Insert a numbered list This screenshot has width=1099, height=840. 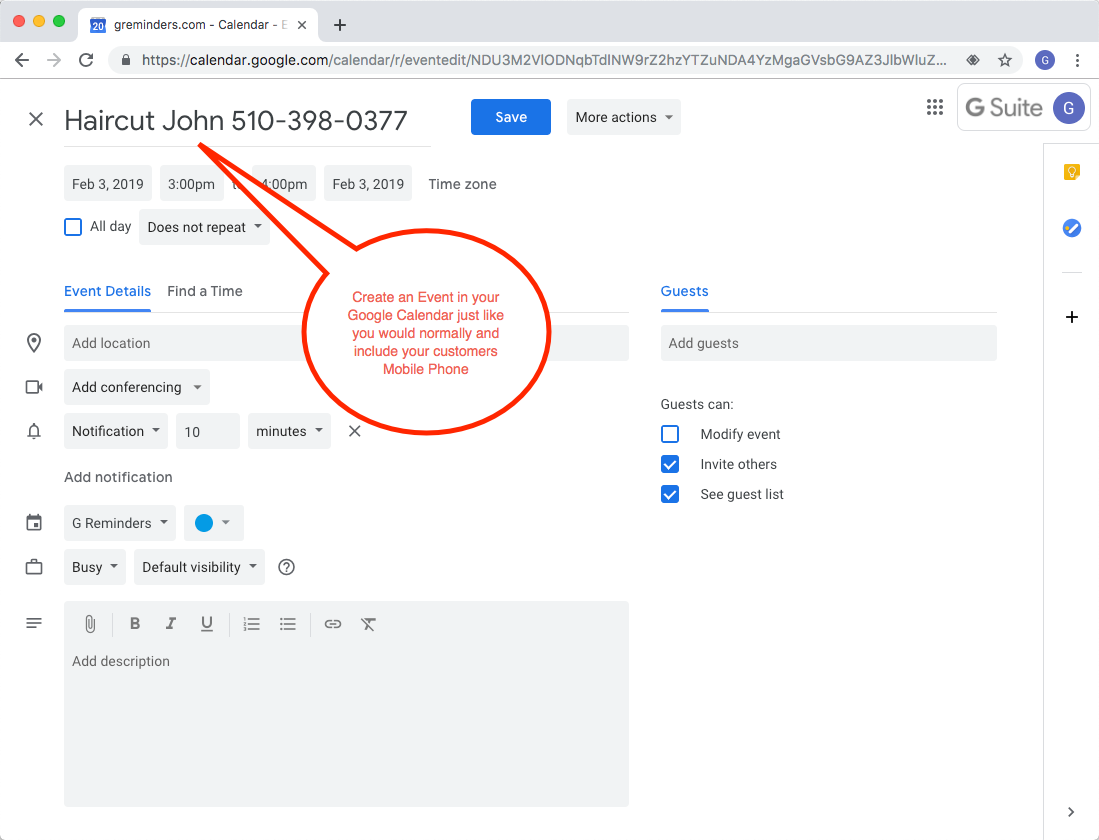click(x=251, y=623)
